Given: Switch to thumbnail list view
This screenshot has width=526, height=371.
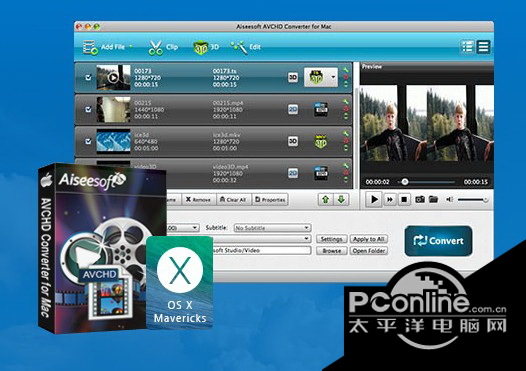Looking at the screenshot, I should pos(467,47).
